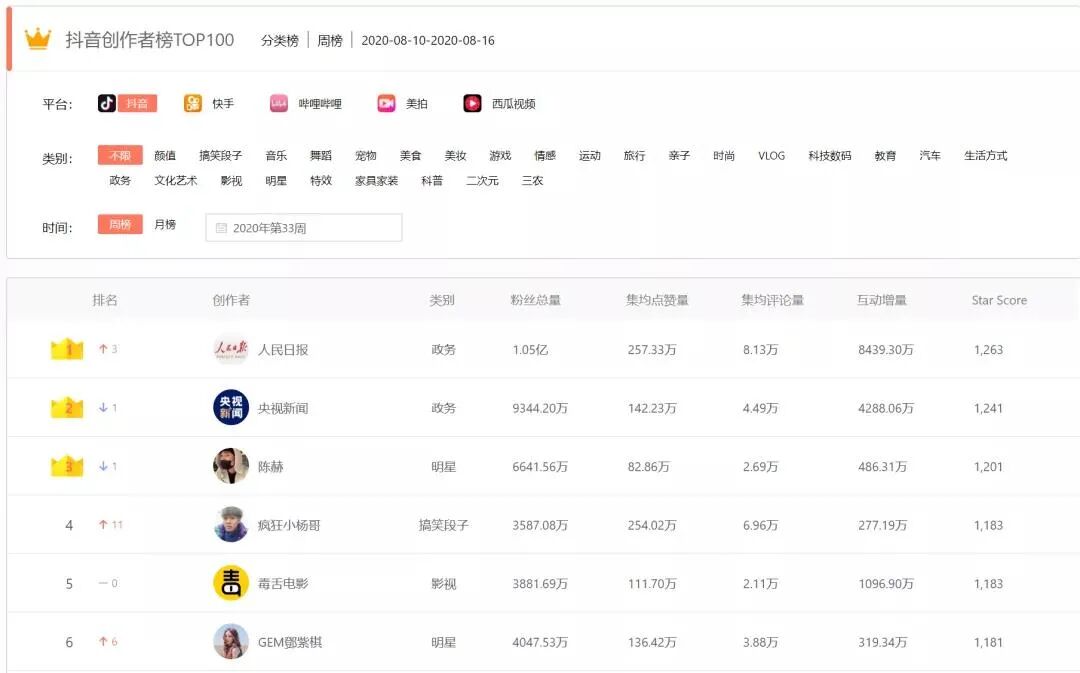Image resolution: width=1080 pixels, height=673 pixels.
Task: Open 陈赫 avatar photo
Action: 231,466
